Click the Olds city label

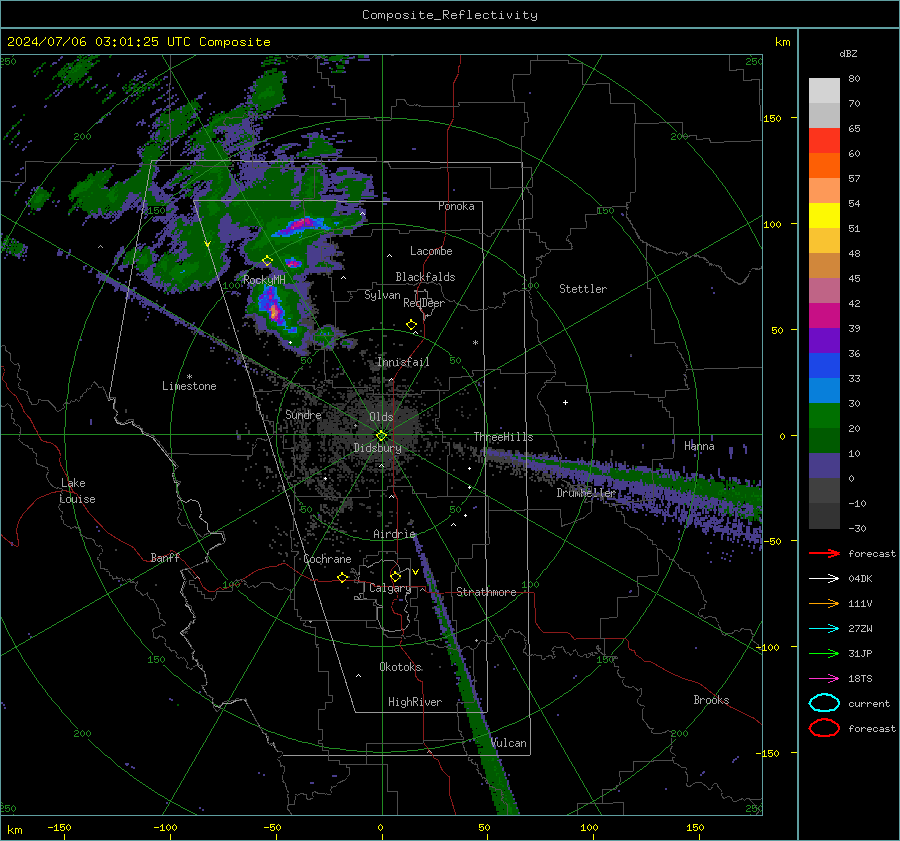click(x=381, y=417)
